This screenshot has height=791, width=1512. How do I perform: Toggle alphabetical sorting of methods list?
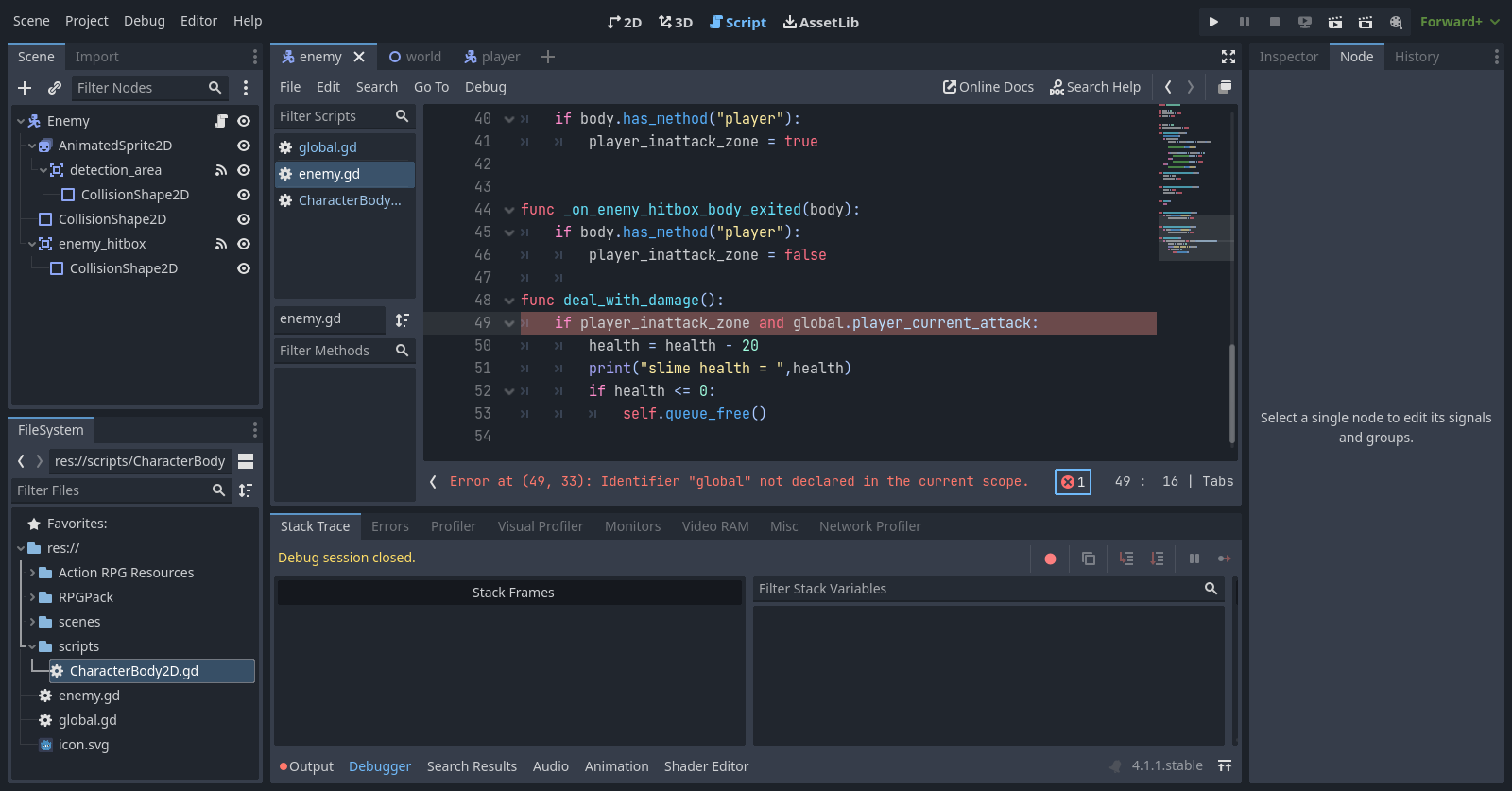pyautogui.click(x=403, y=319)
